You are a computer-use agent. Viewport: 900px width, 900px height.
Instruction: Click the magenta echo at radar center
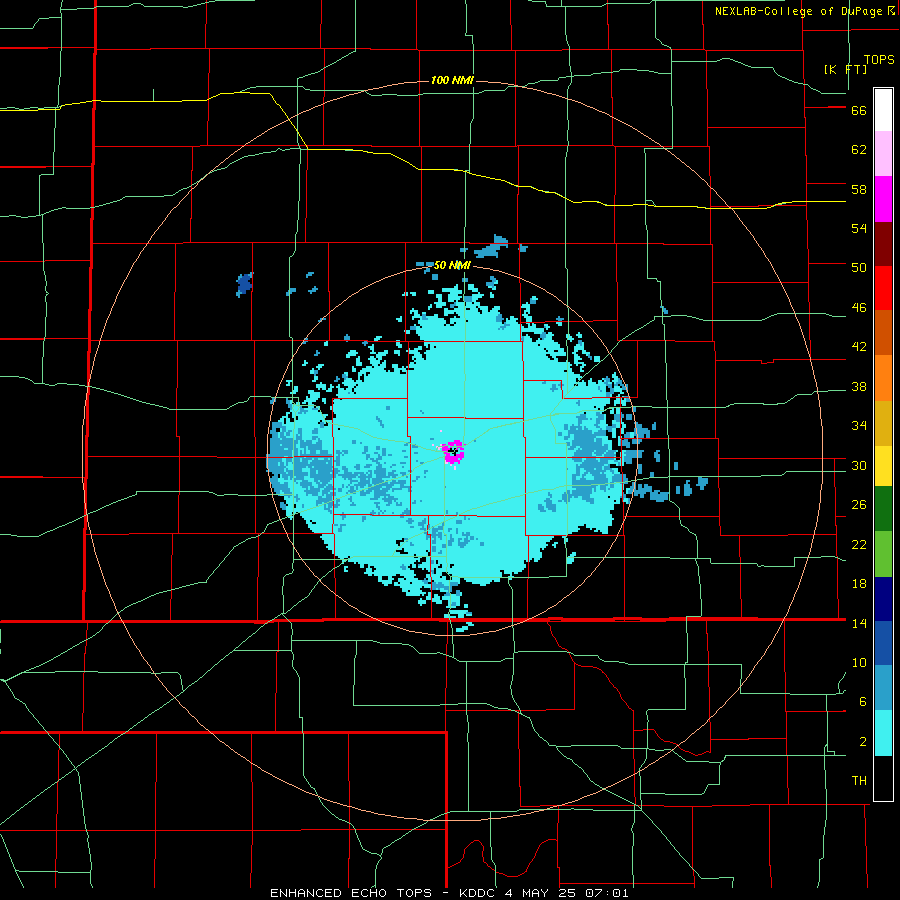453,451
